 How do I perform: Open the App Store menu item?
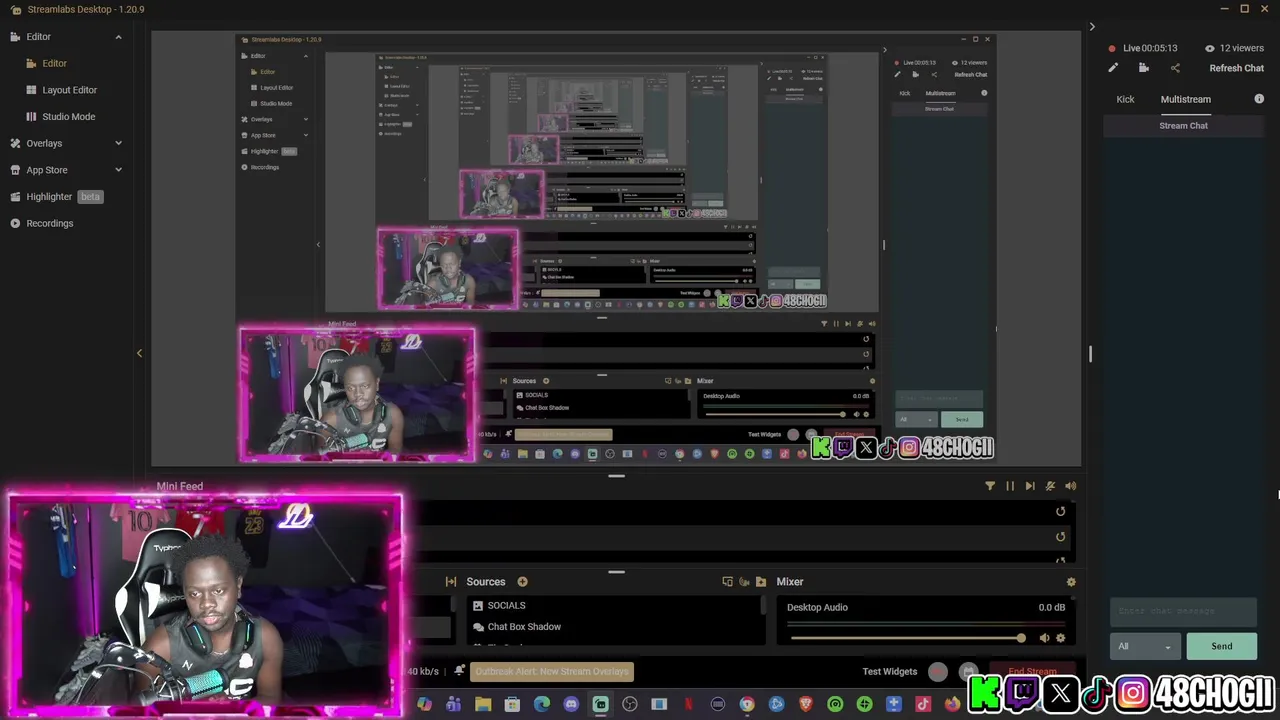(46, 170)
